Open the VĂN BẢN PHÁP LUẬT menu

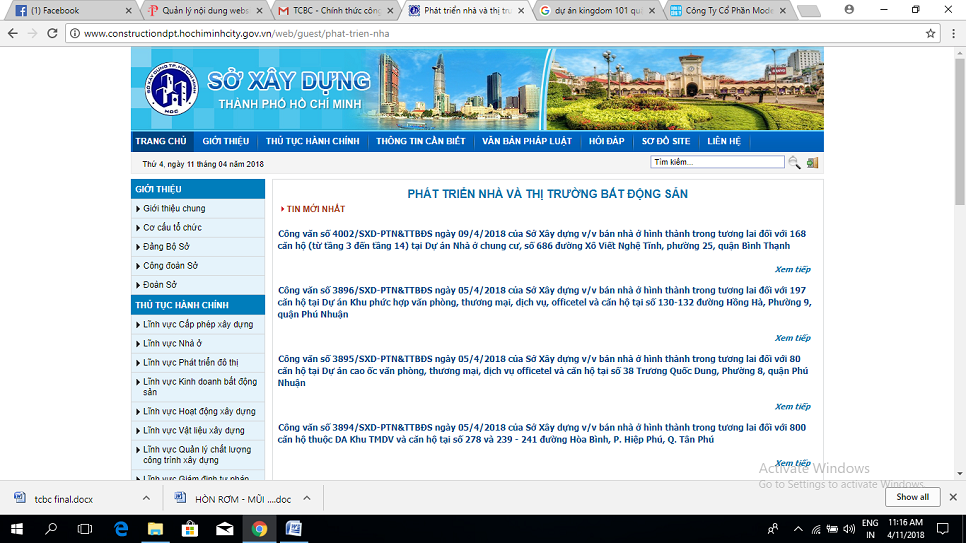tap(526, 141)
